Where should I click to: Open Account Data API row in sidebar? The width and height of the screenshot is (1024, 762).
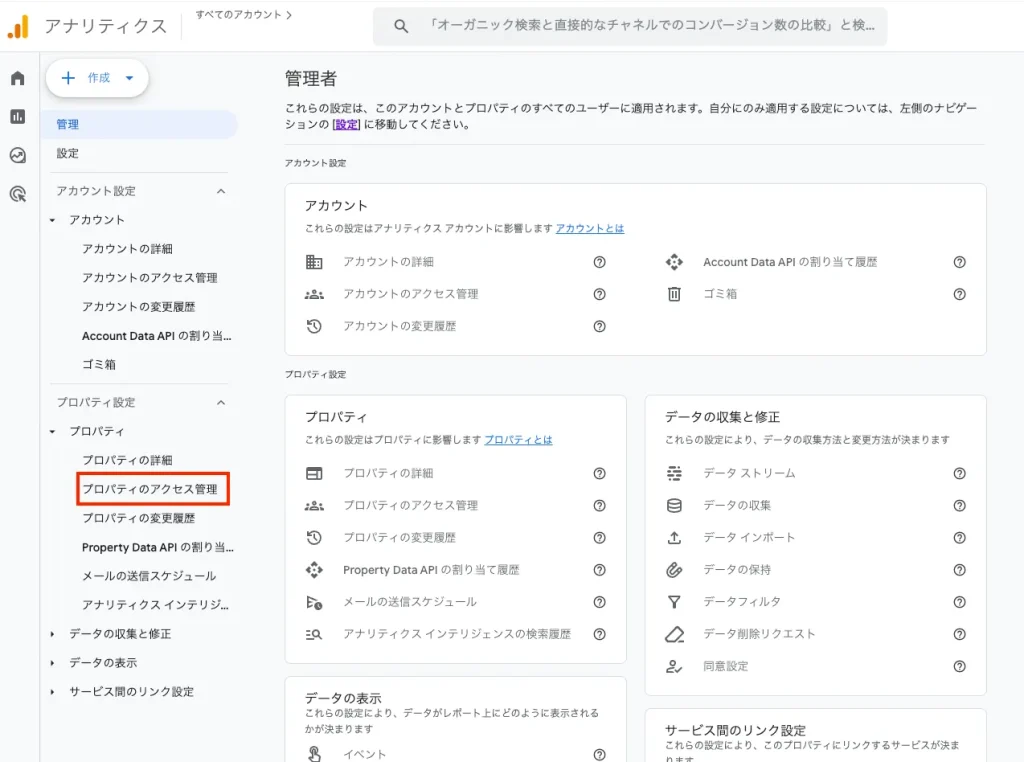(157, 336)
